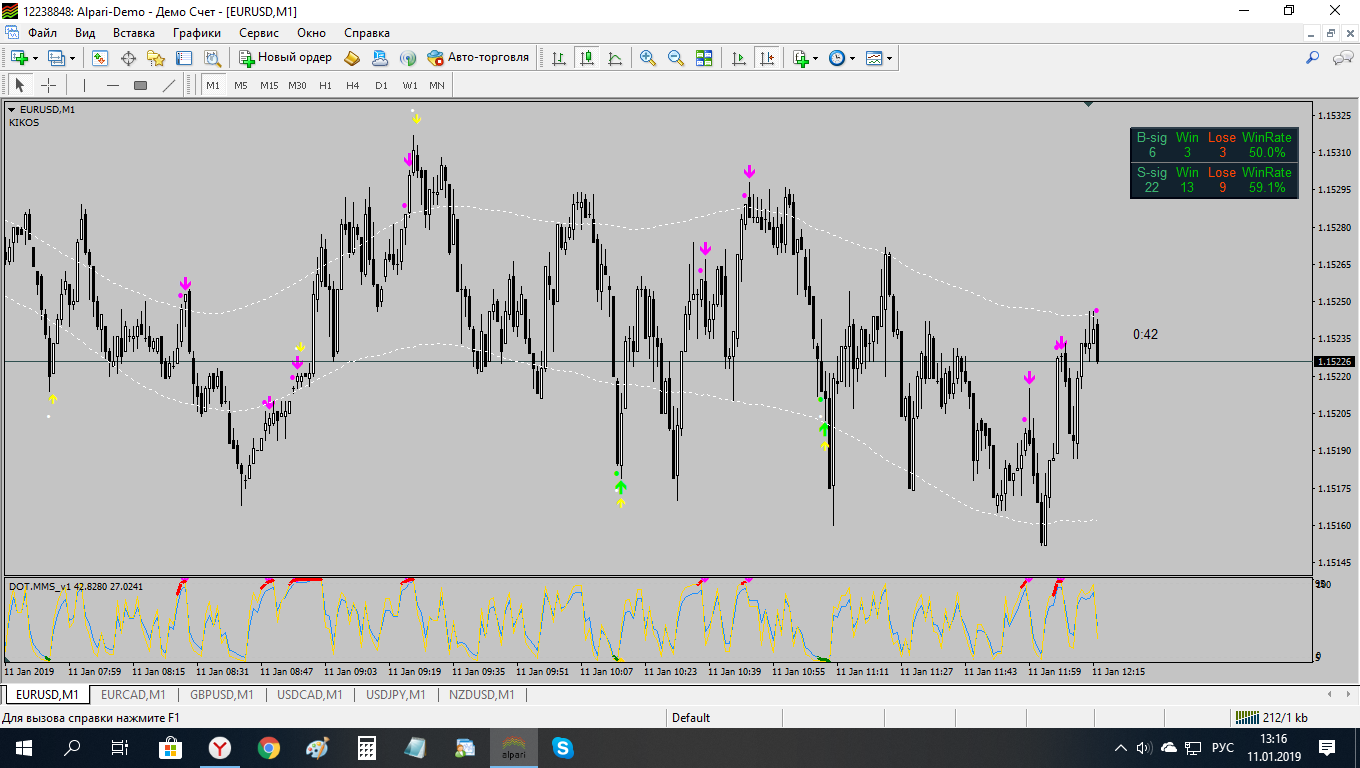Pick the horizontal line drawing tool
1360x768 pixels.
point(113,85)
